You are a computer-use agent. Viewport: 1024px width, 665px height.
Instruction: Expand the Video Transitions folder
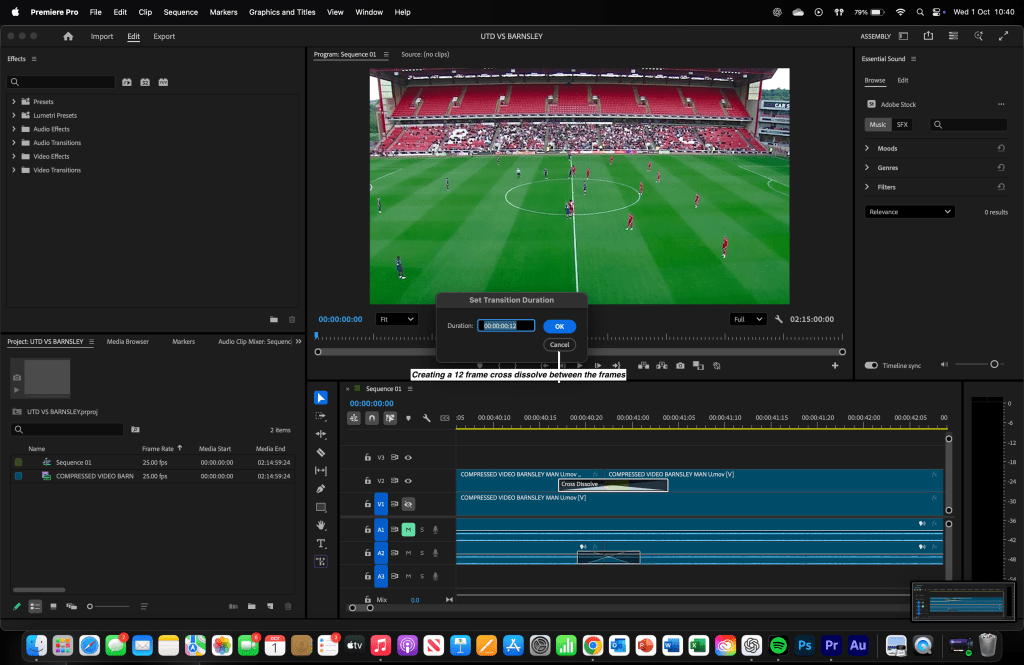pos(14,170)
